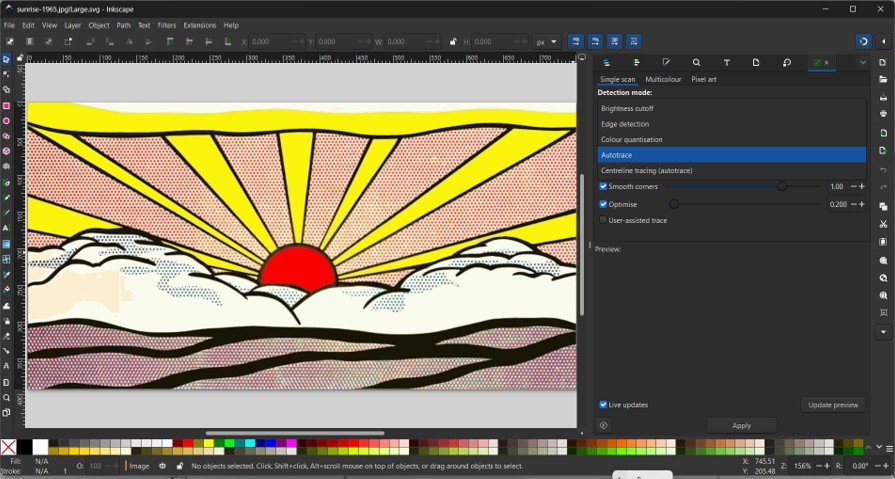Click the zoom drawing icon on right bar
The width and height of the screenshot is (895, 479).
tap(884, 279)
